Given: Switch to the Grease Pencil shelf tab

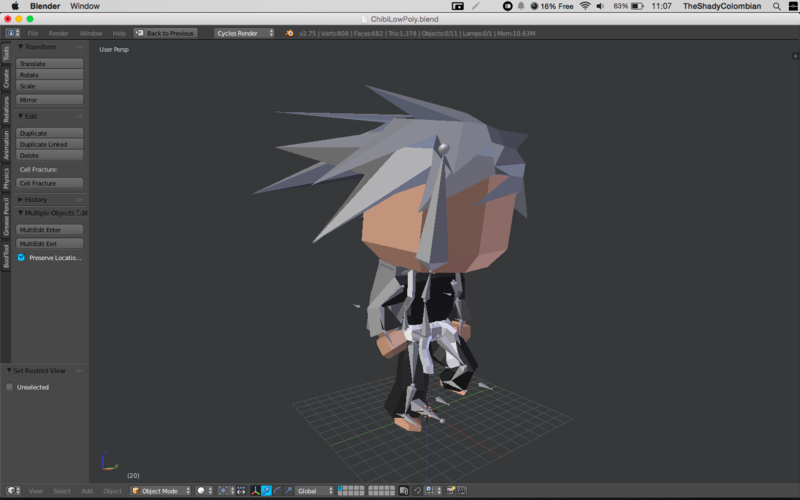Looking at the screenshot, I should click(x=6, y=217).
